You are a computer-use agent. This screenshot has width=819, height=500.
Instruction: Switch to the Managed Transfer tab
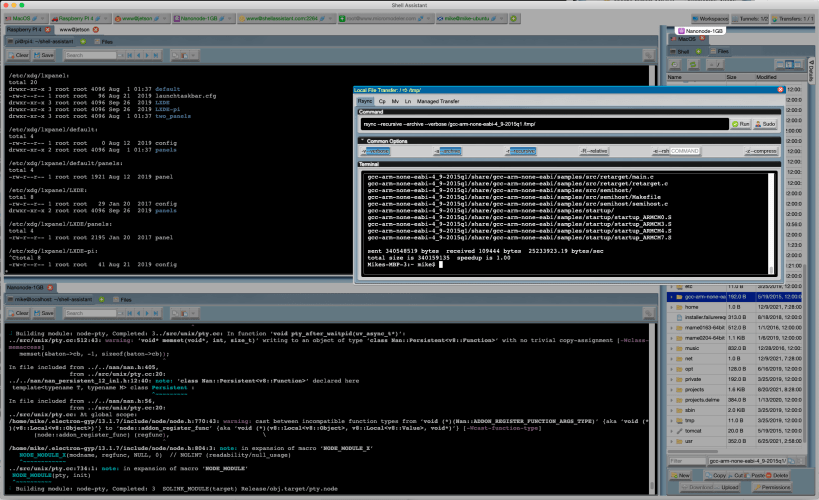click(438, 101)
